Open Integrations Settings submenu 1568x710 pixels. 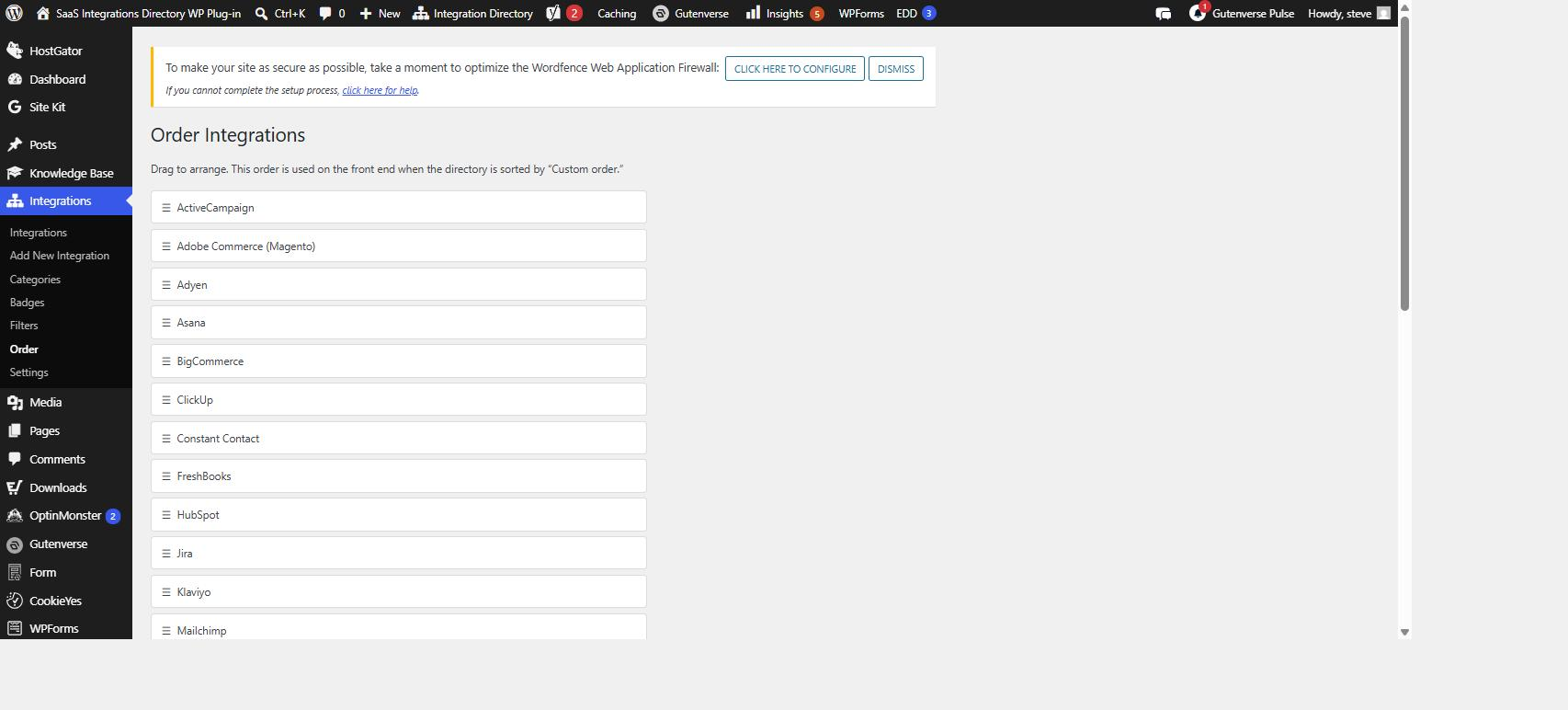pyautogui.click(x=28, y=372)
